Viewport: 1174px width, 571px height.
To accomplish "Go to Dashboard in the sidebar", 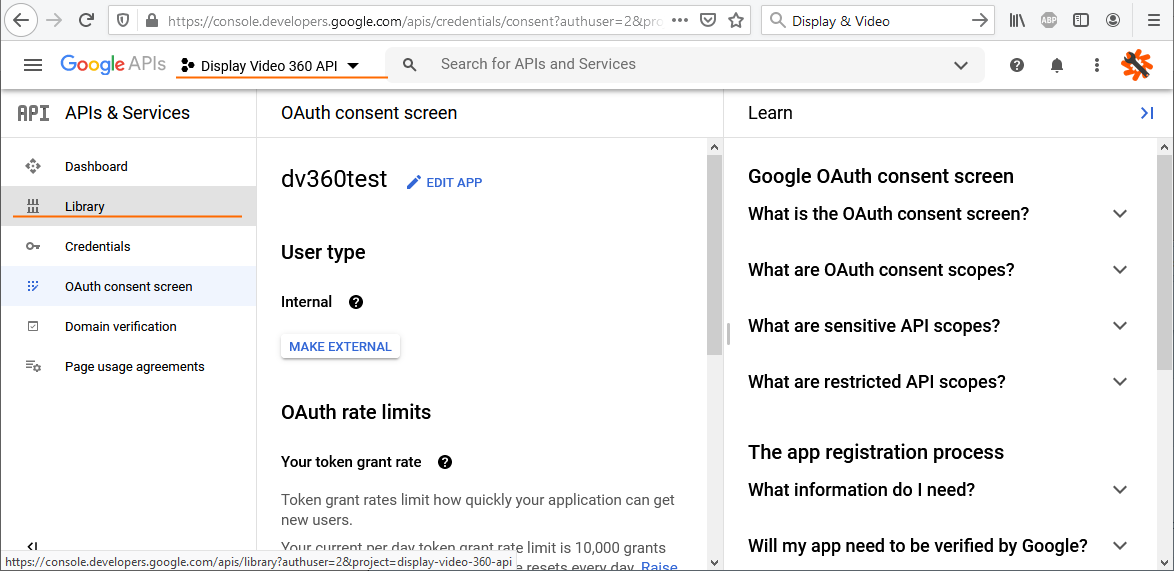I will (96, 167).
